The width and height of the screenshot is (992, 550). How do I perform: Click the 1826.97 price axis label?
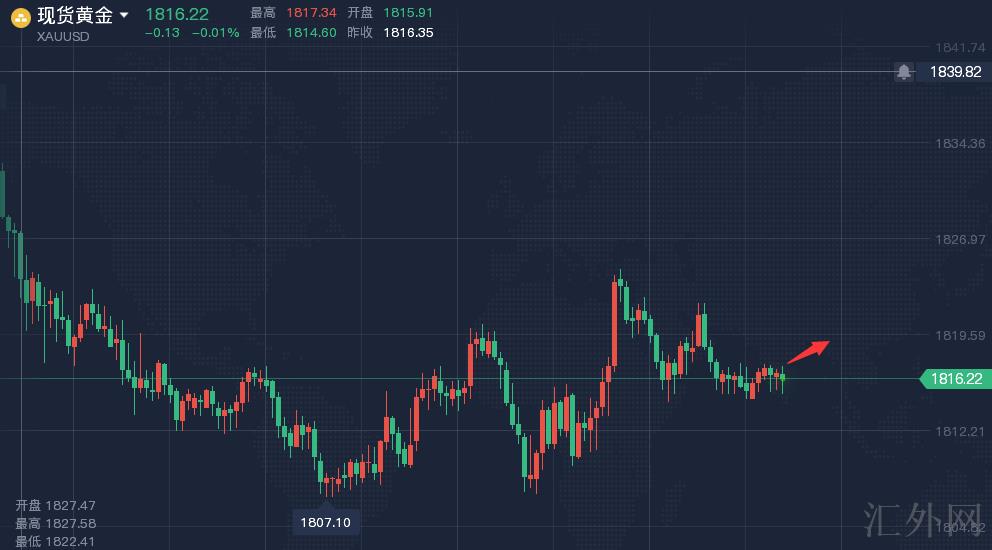[x=960, y=239]
